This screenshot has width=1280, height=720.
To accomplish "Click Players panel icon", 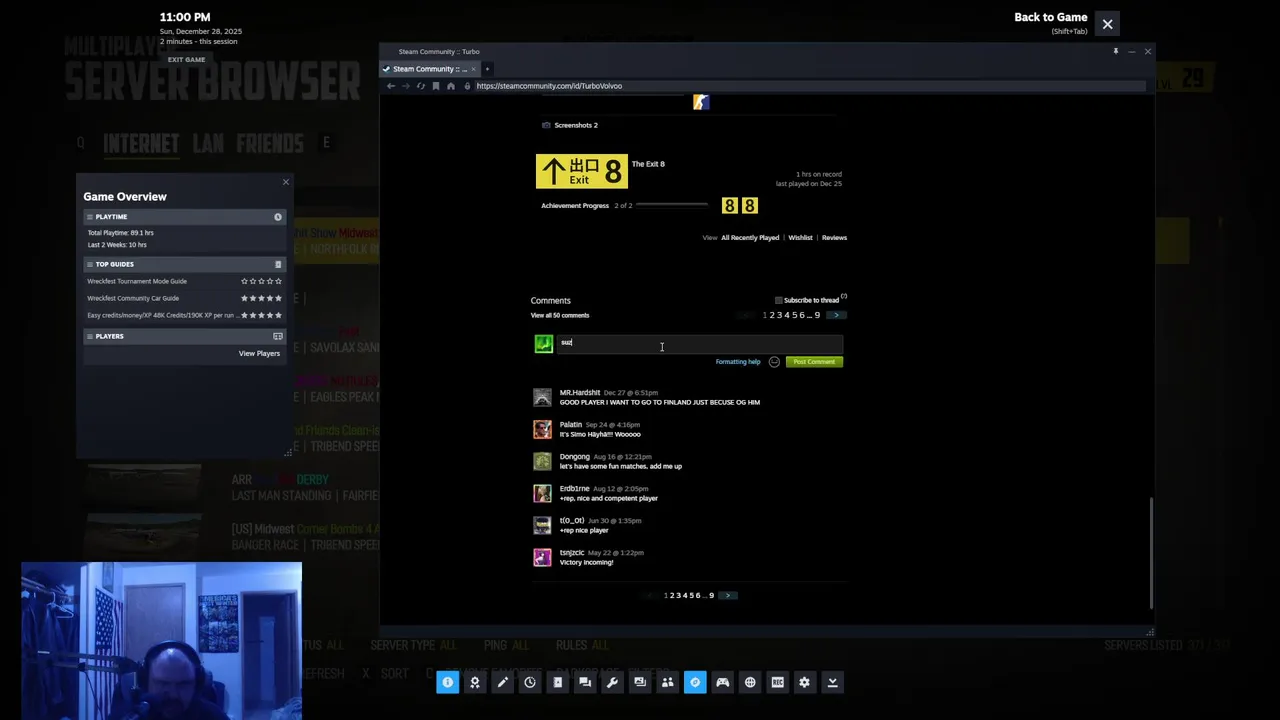I will (278, 337).
